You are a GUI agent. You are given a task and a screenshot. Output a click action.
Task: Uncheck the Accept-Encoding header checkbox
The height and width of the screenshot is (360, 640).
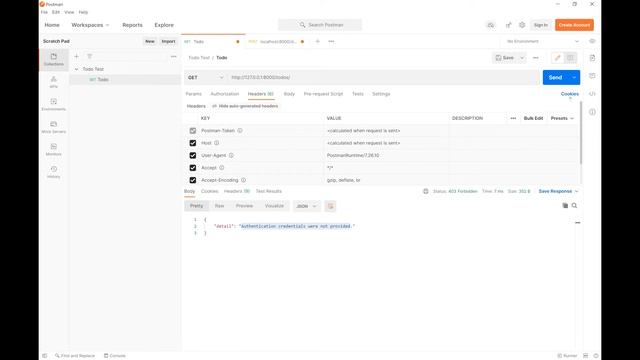(193, 180)
